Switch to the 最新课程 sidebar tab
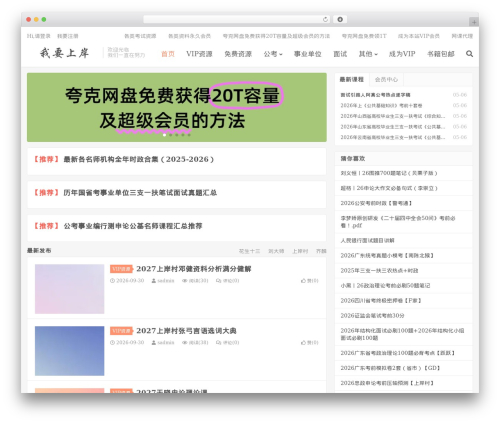The height and width of the screenshot is (423, 500). coord(352,79)
